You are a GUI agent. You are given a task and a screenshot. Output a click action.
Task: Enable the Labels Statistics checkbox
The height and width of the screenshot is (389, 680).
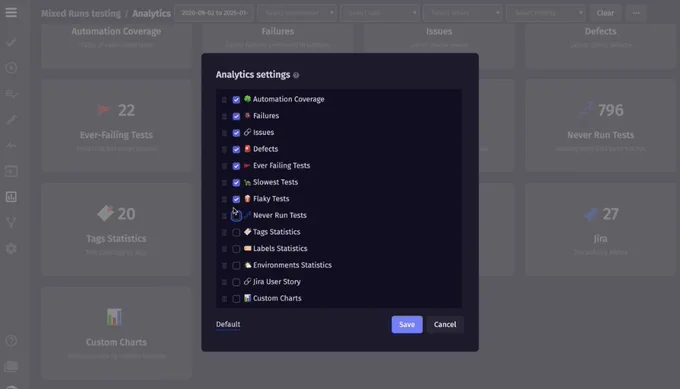[x=236, y=249]
